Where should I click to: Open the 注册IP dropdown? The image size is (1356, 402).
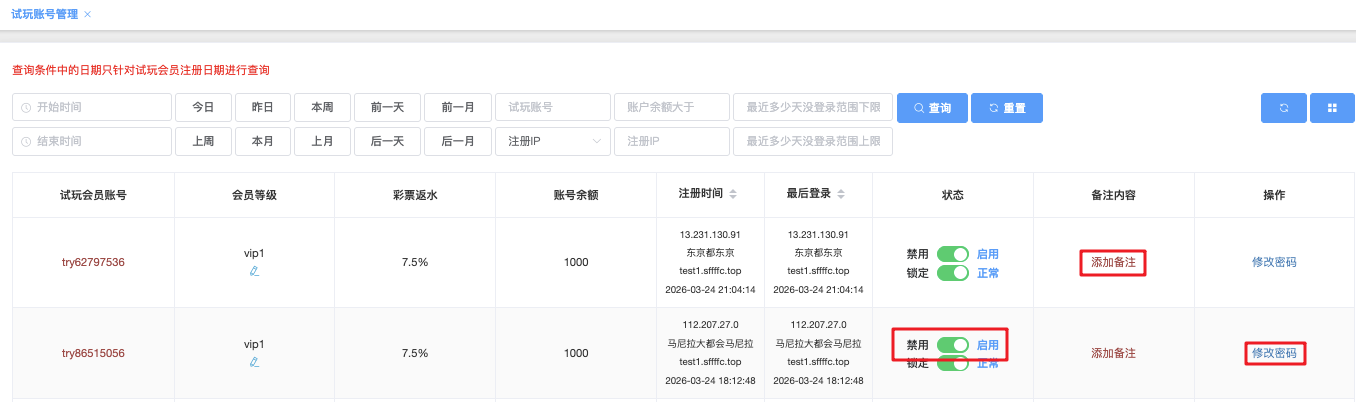[552, 142]
